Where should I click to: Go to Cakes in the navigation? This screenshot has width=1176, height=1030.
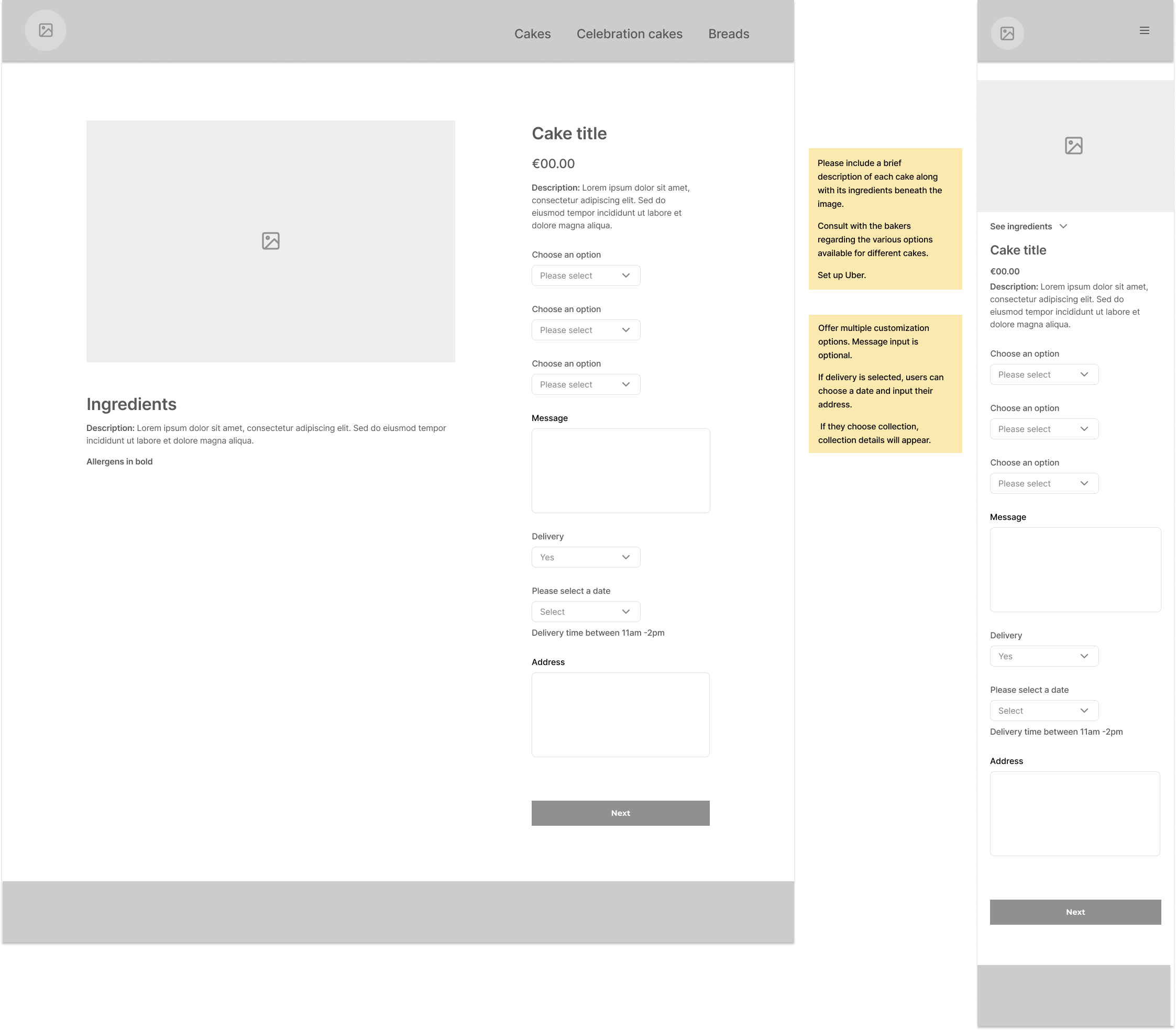533,34
